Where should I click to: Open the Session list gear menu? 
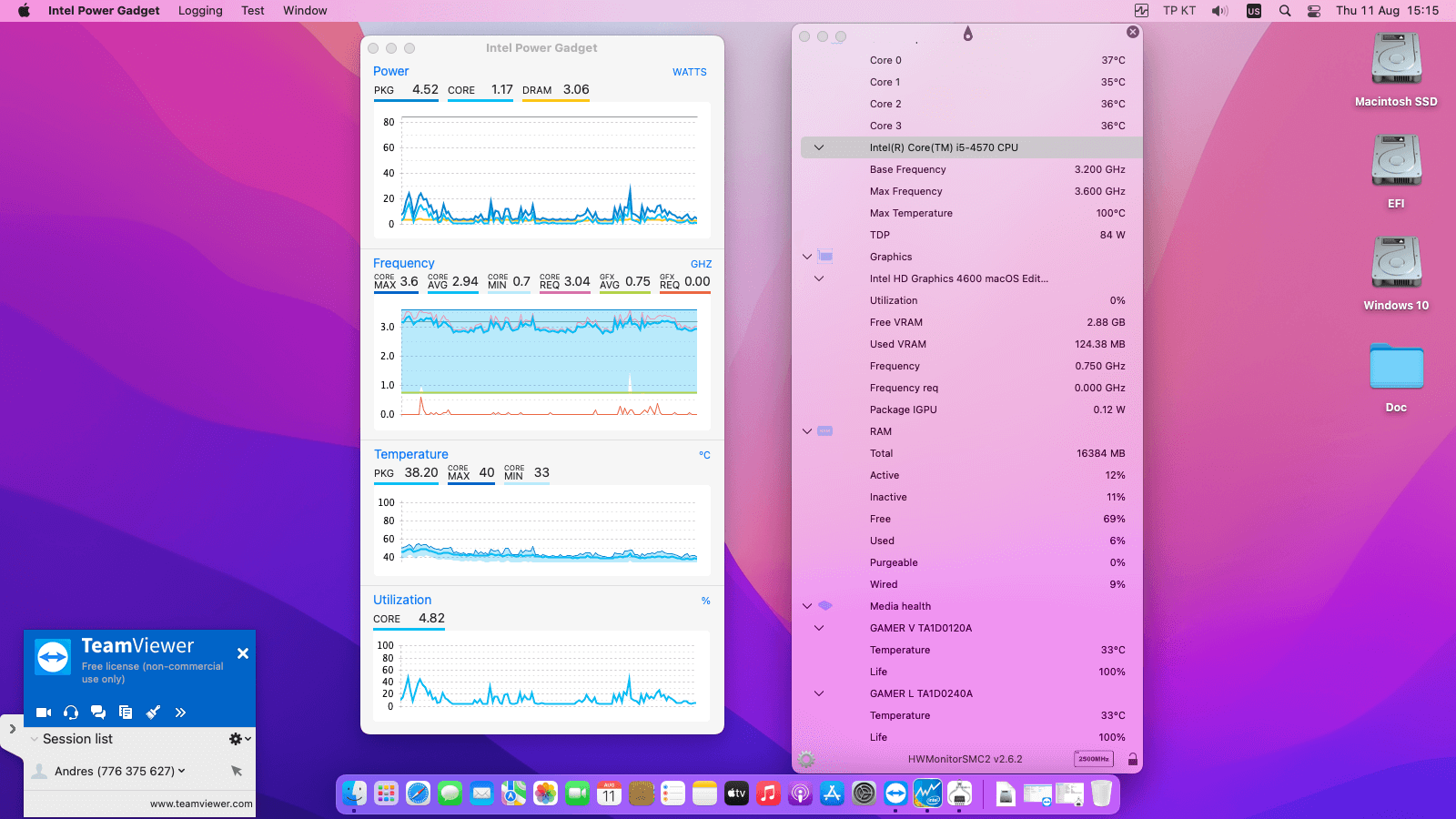(x=239, y=739)
